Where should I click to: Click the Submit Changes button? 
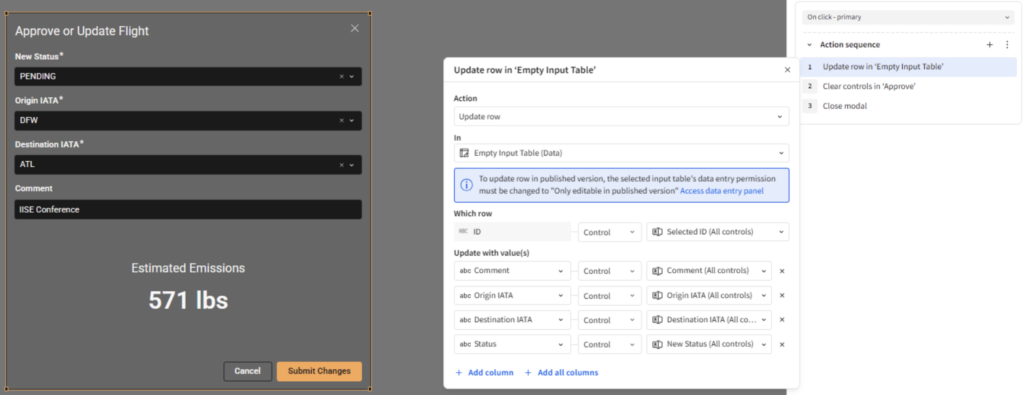[319, 371]
